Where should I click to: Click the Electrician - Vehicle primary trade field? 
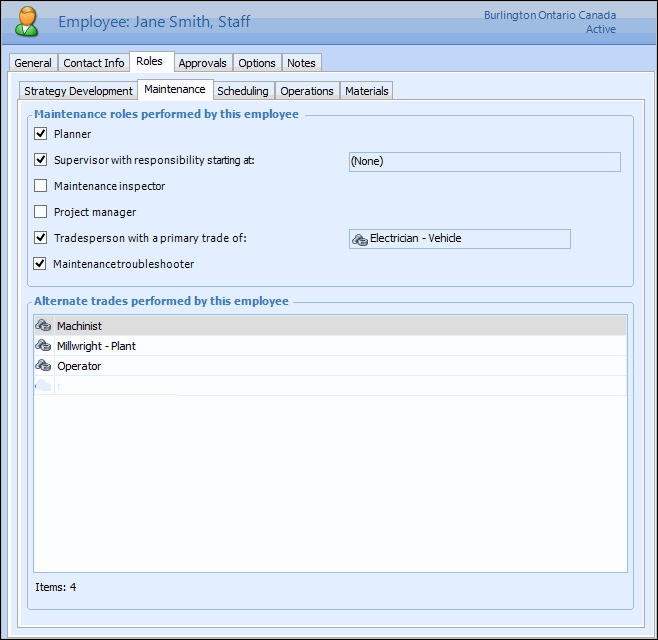(460, 239)
